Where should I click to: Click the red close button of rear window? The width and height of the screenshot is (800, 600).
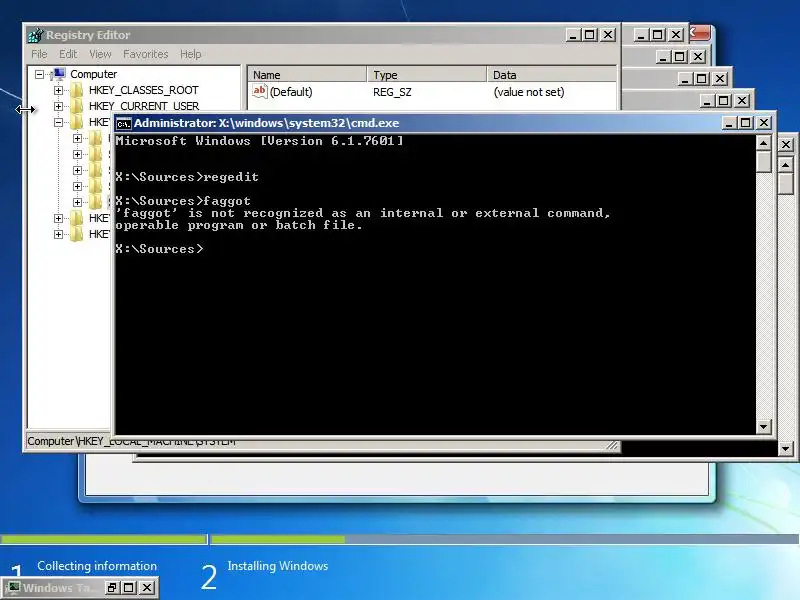(700, 33)
